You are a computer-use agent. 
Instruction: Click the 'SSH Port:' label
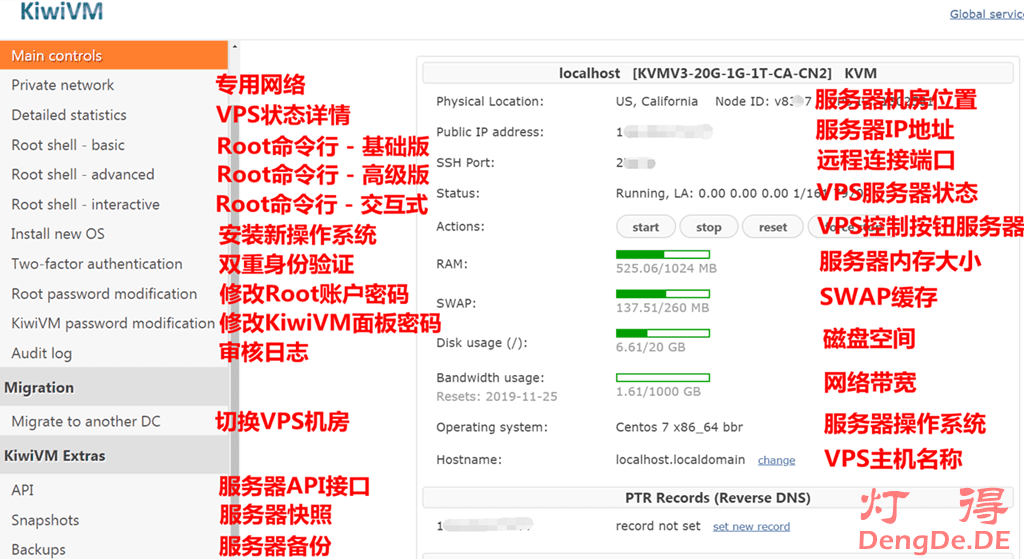(466, 163)
